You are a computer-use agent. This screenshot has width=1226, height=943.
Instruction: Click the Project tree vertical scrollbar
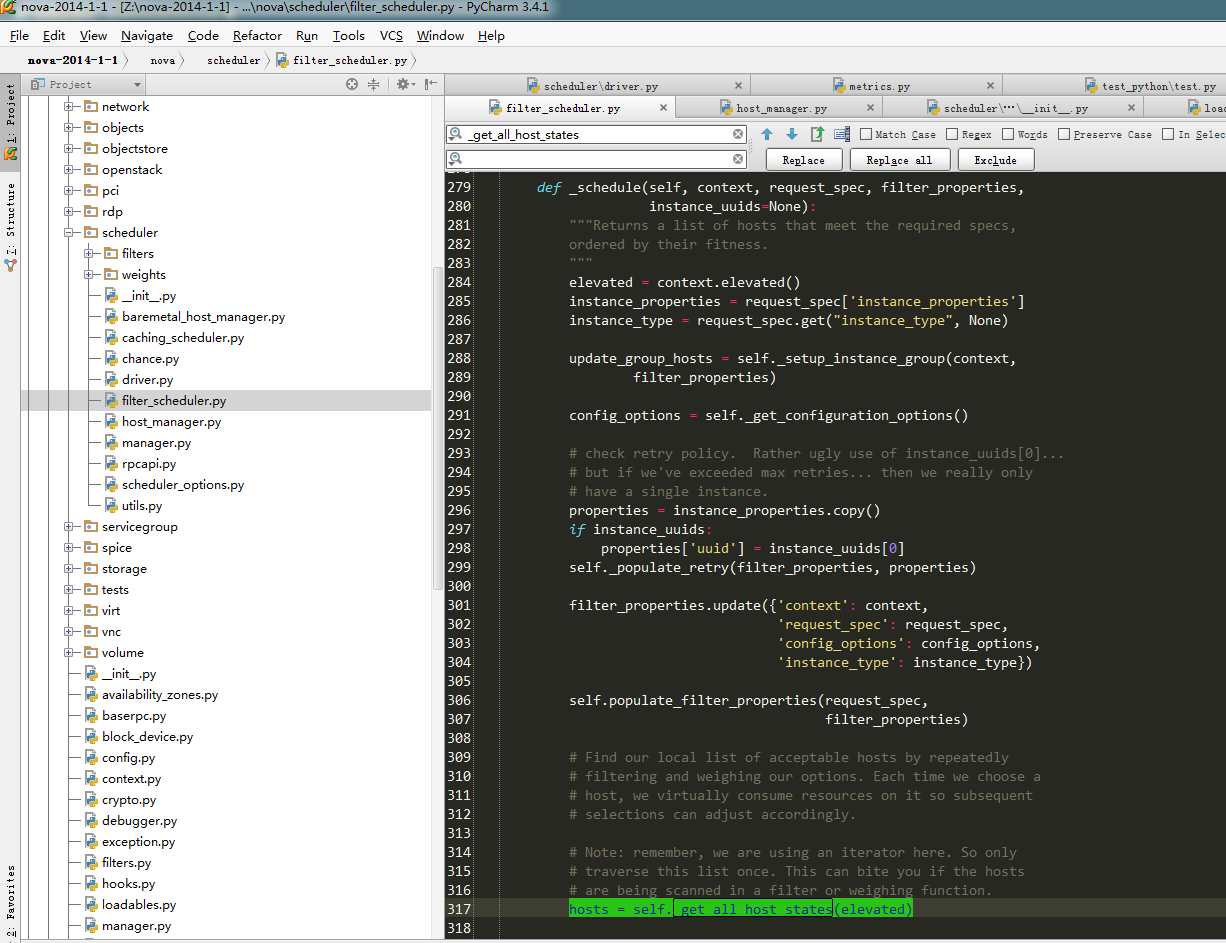click(x=437, y=428)
